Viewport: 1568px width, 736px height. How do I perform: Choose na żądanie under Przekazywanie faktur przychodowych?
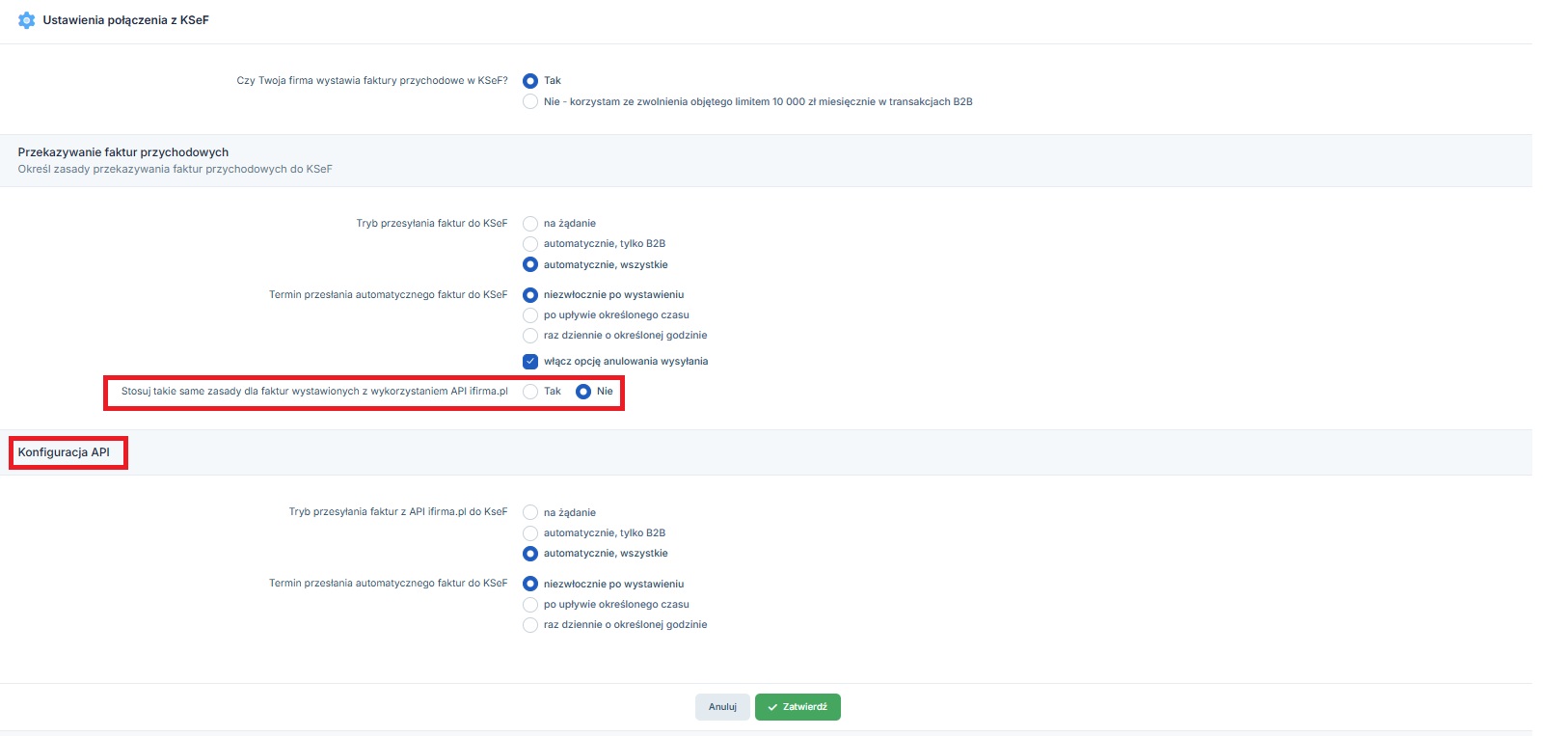click(530, 224)
